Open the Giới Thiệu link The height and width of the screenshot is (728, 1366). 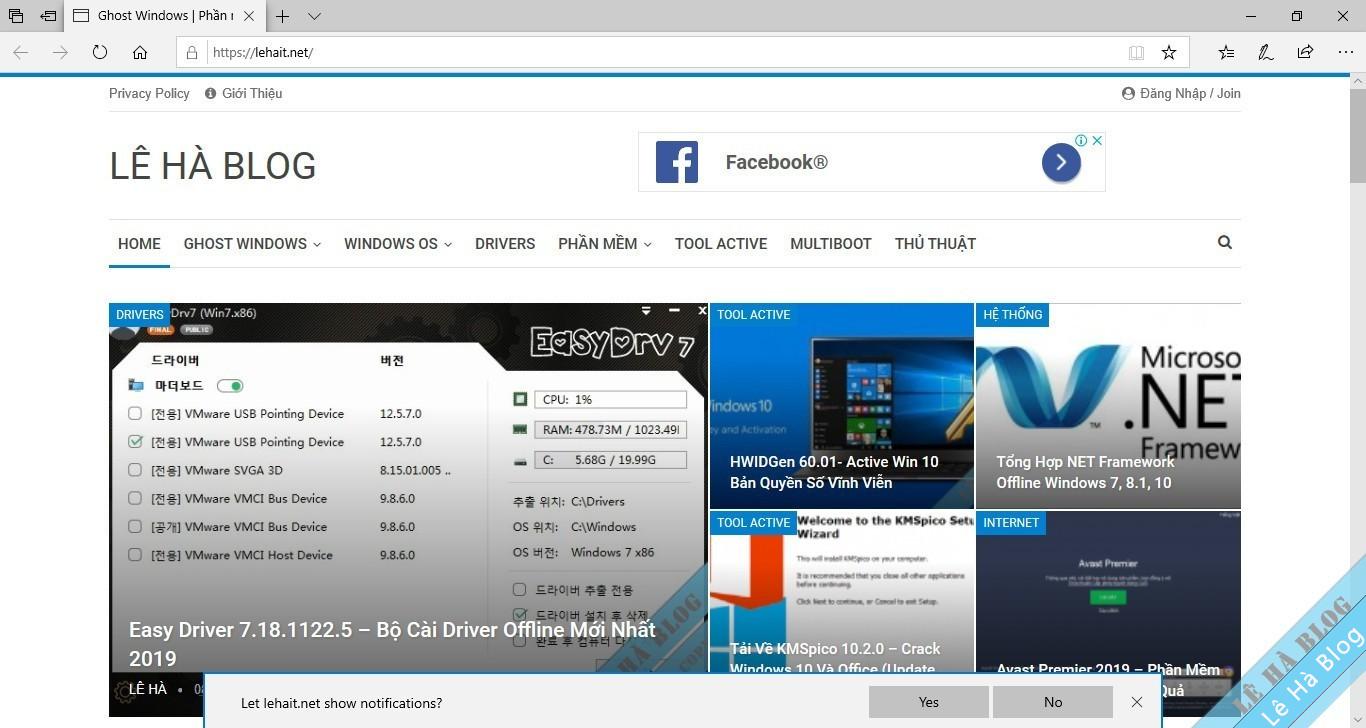point(244,93)
